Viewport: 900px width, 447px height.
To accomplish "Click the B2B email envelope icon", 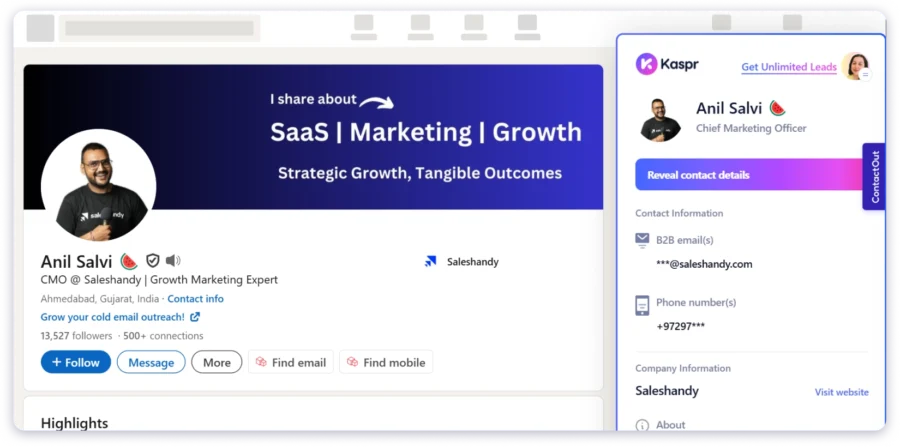I will coord(642,240).
